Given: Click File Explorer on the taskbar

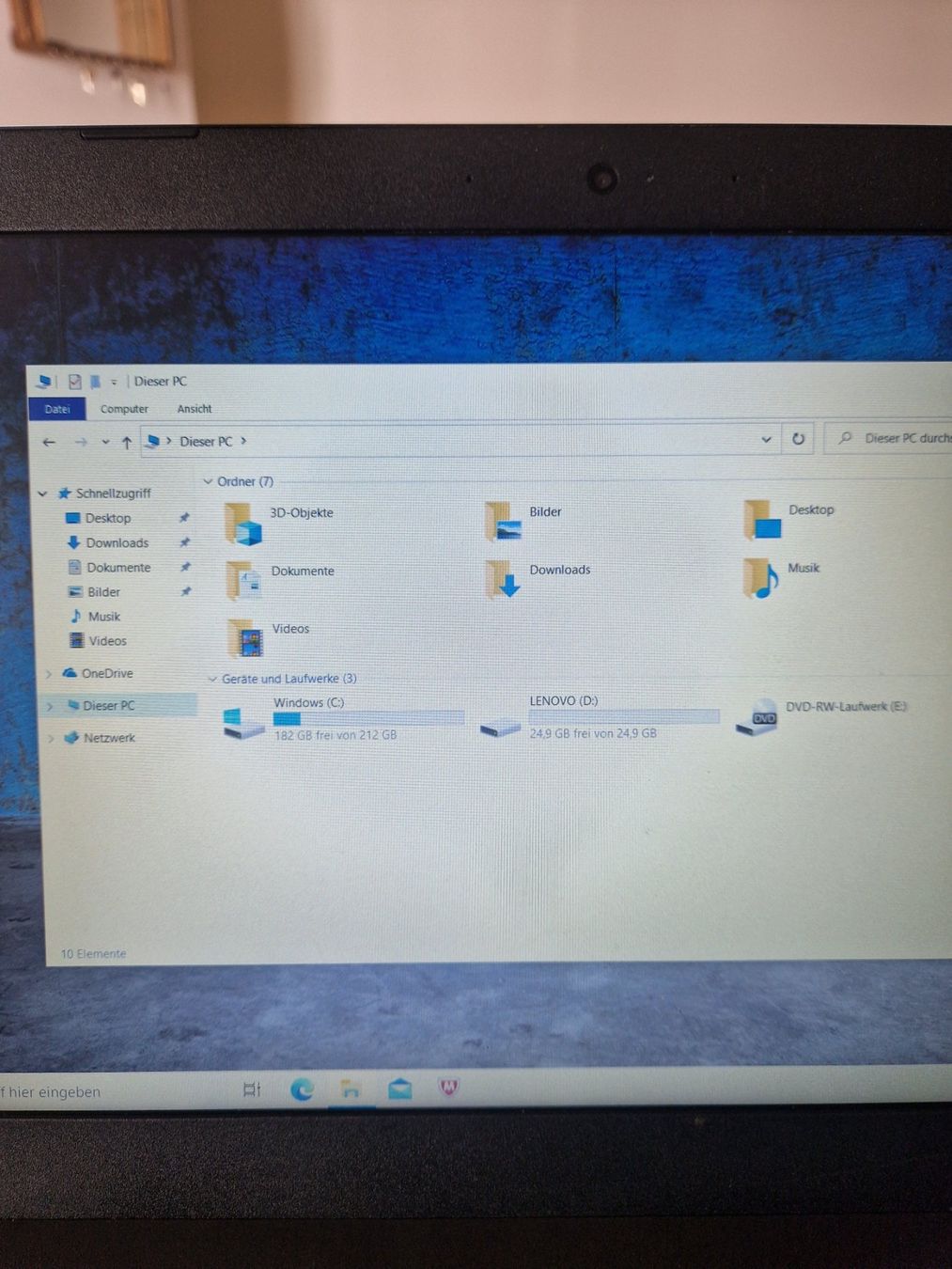Looking at the screenshot, I should (x=351, y=1089).
